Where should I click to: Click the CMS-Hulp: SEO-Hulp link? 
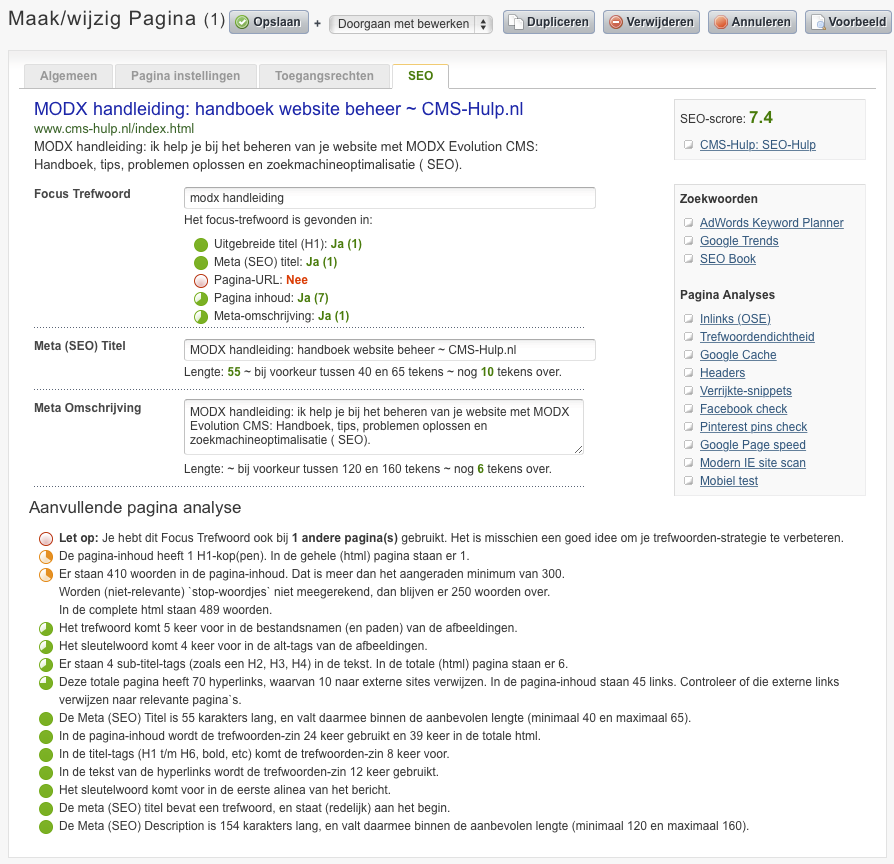pos(757,145)
